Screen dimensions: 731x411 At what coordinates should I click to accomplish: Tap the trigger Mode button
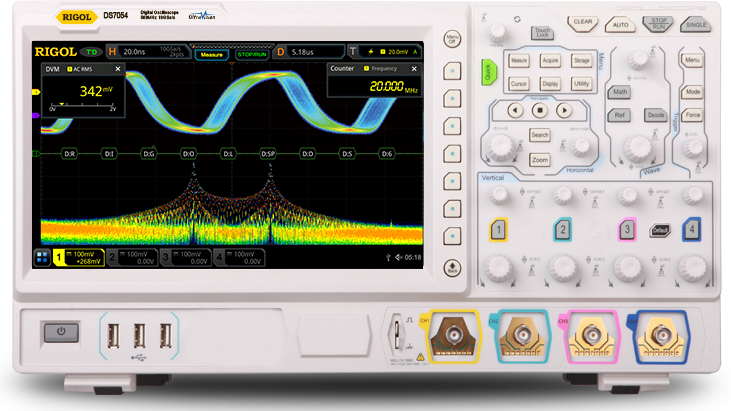click(692, 92)
